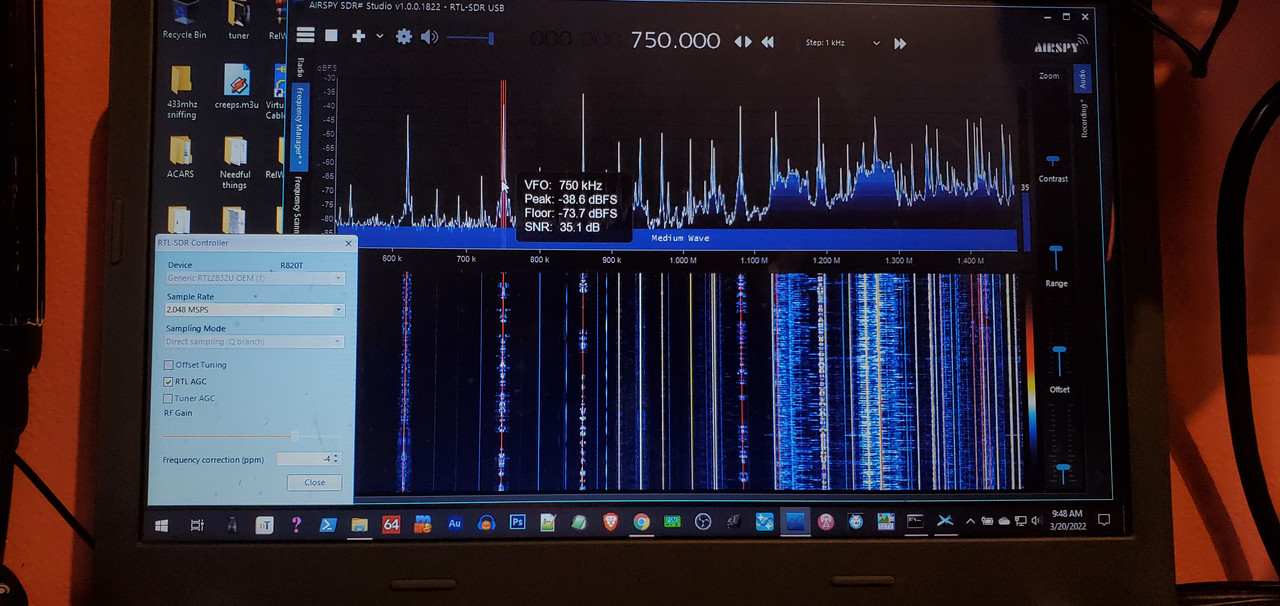Enable the Offset Tuning checkbox
The height and width of the screenshot is (606, 1280).
point(168,365)
